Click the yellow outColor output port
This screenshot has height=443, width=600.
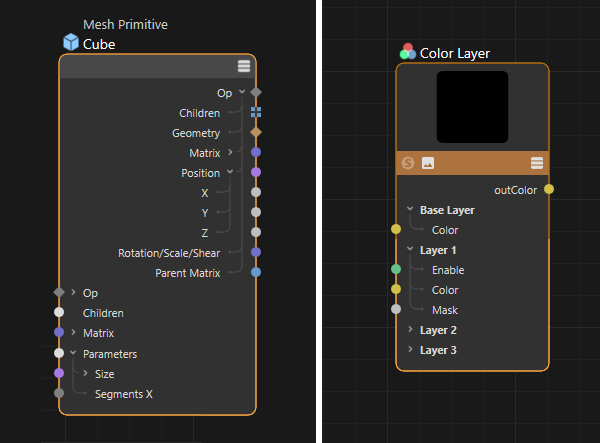pyautogui.click(x=549, y=189)
